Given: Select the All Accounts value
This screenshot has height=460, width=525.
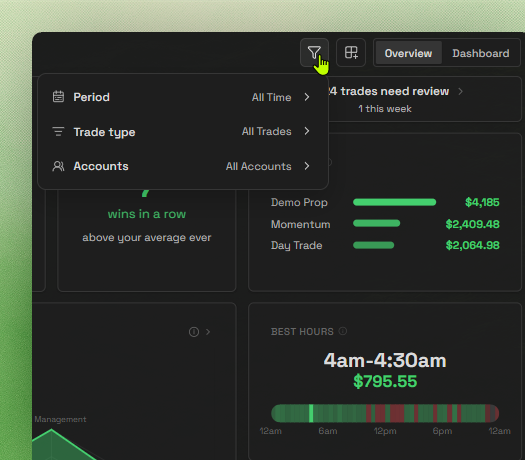Looking at the screenshot, I should click(x=258, y=166).
